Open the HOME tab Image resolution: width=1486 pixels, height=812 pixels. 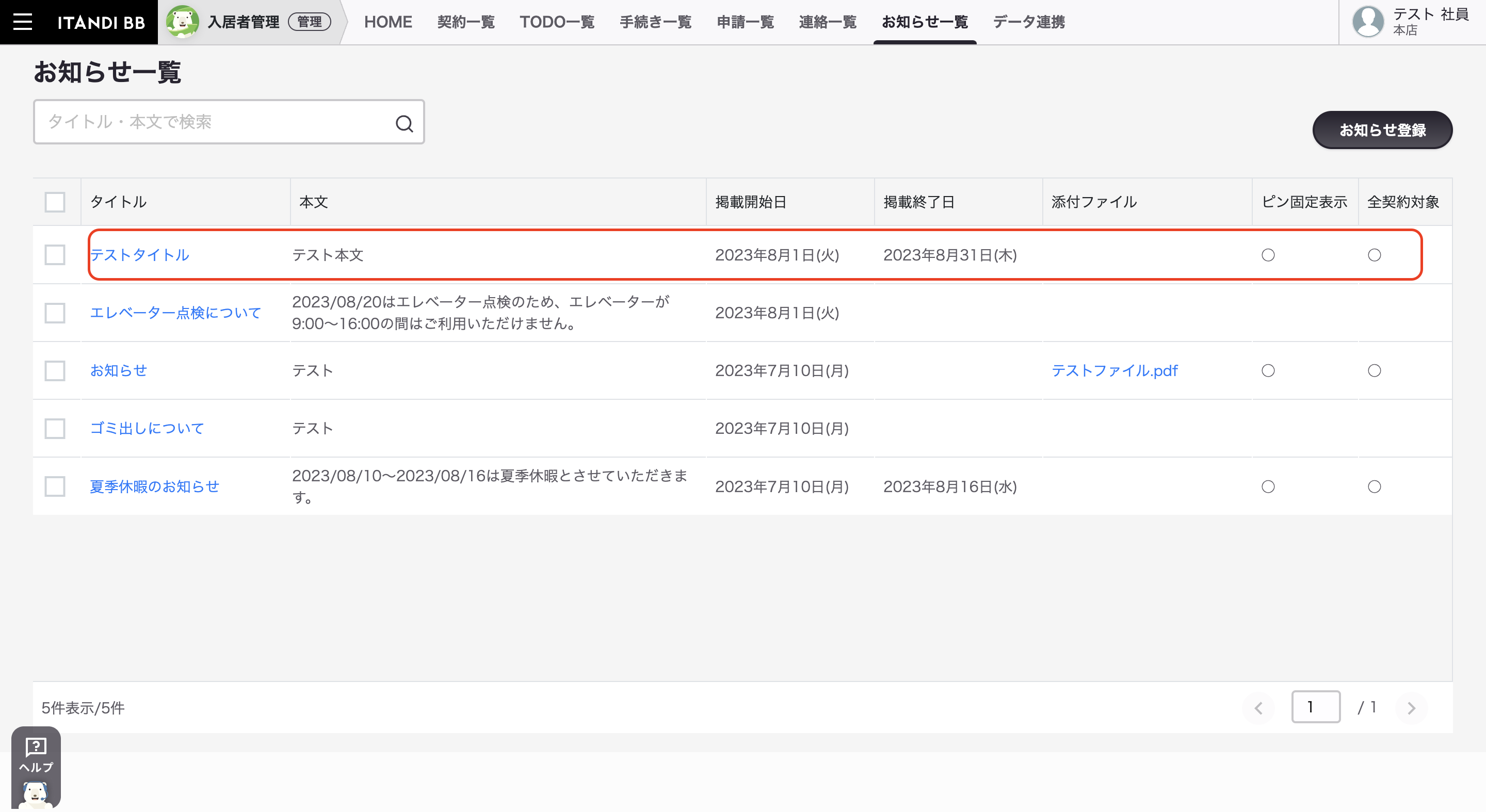pyautogui.click(x=387, y=22)
